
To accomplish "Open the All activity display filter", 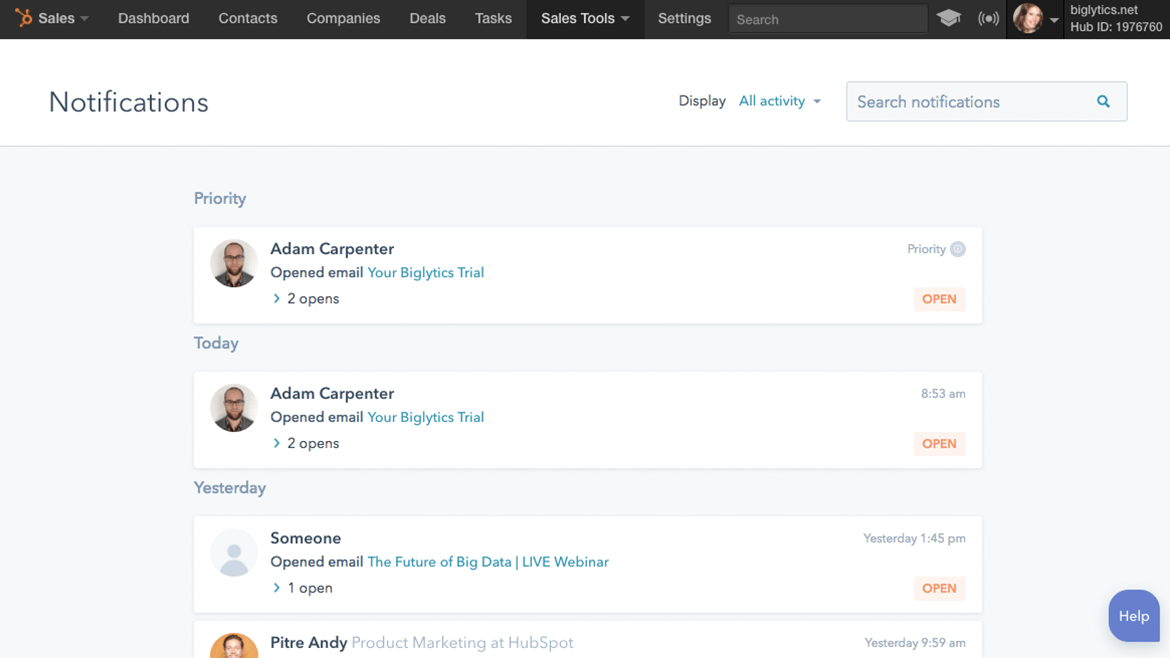I will tap(779, 101).
